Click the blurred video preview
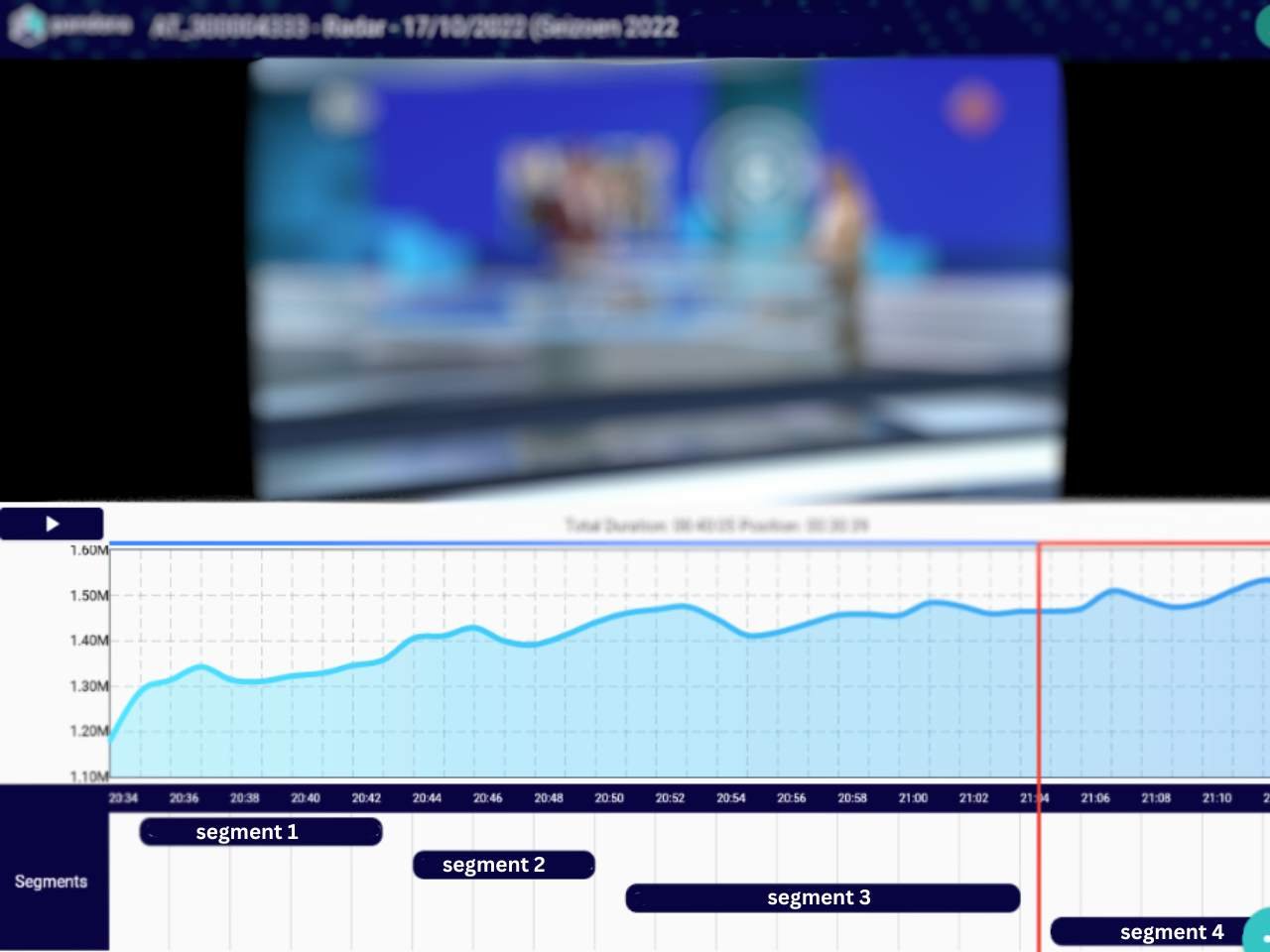This screenshot has height=952, width=1270. click(658, 278)
